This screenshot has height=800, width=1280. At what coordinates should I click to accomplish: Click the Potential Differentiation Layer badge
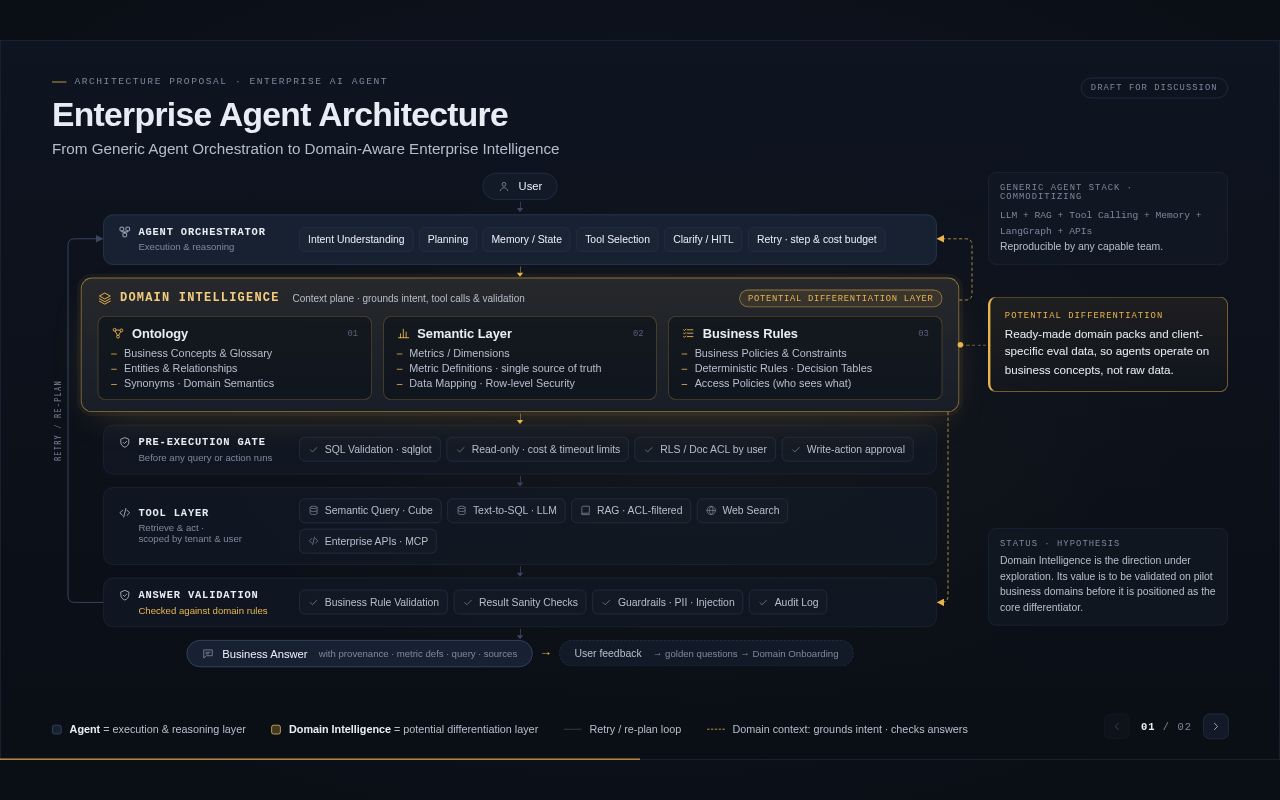pyautogui.click(x=840, y=298)
